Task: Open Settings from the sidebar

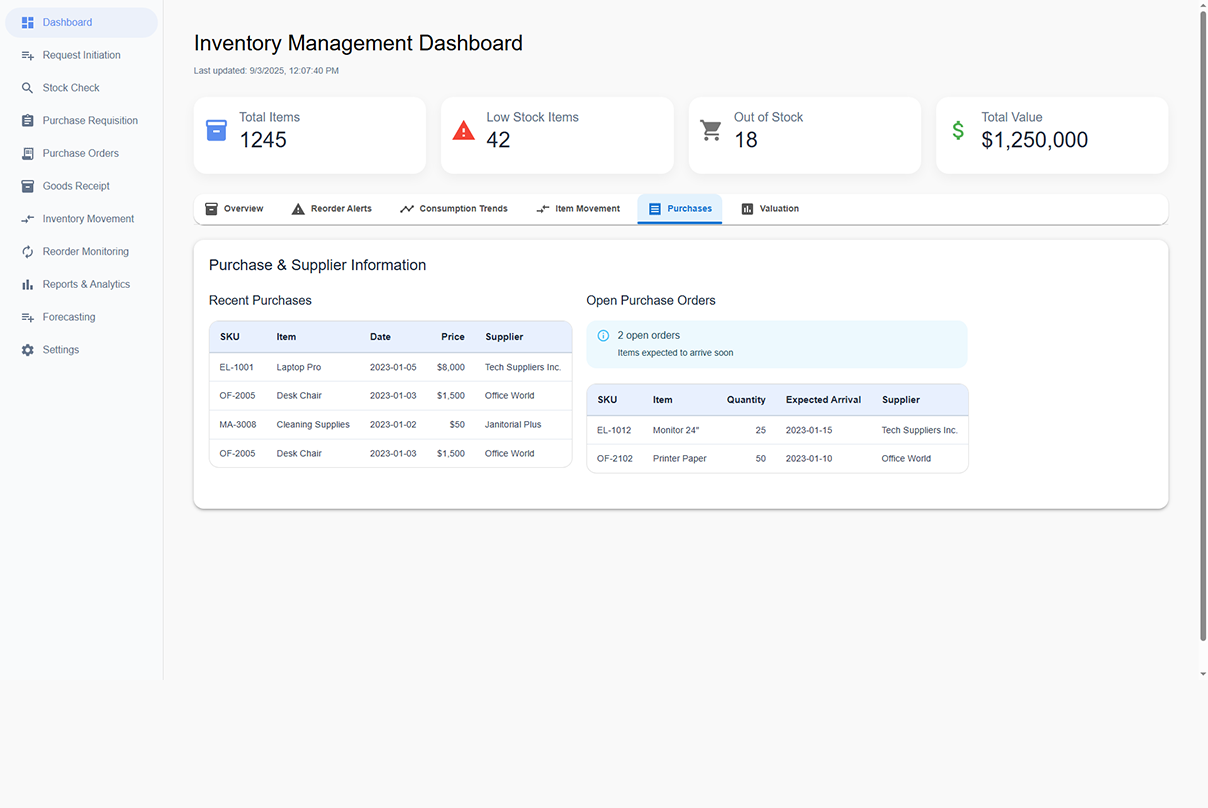Action: click(x=82, y=350)
